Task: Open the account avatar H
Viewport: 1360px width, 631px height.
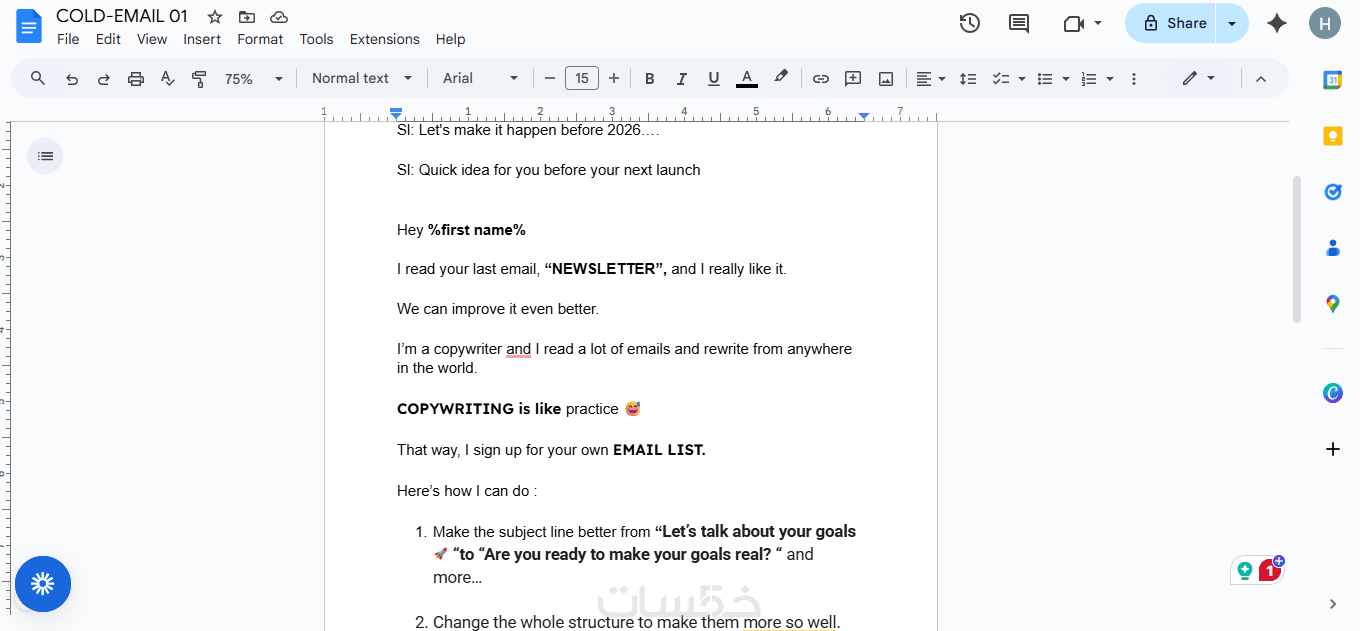Action: pyautogui.click(x=1325, y=23)
